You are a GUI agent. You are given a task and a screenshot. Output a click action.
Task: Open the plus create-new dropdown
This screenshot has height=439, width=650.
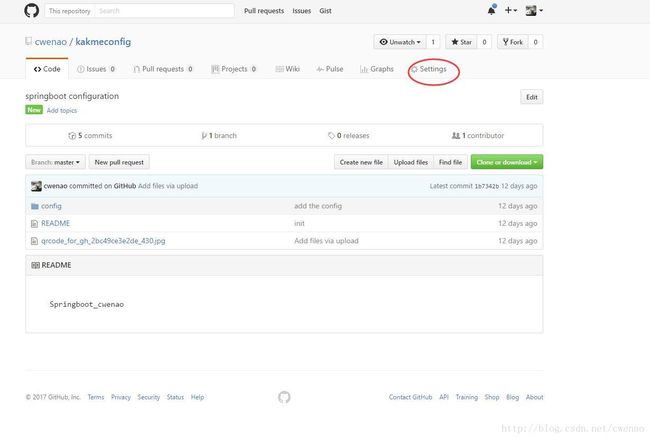(511, 11)
